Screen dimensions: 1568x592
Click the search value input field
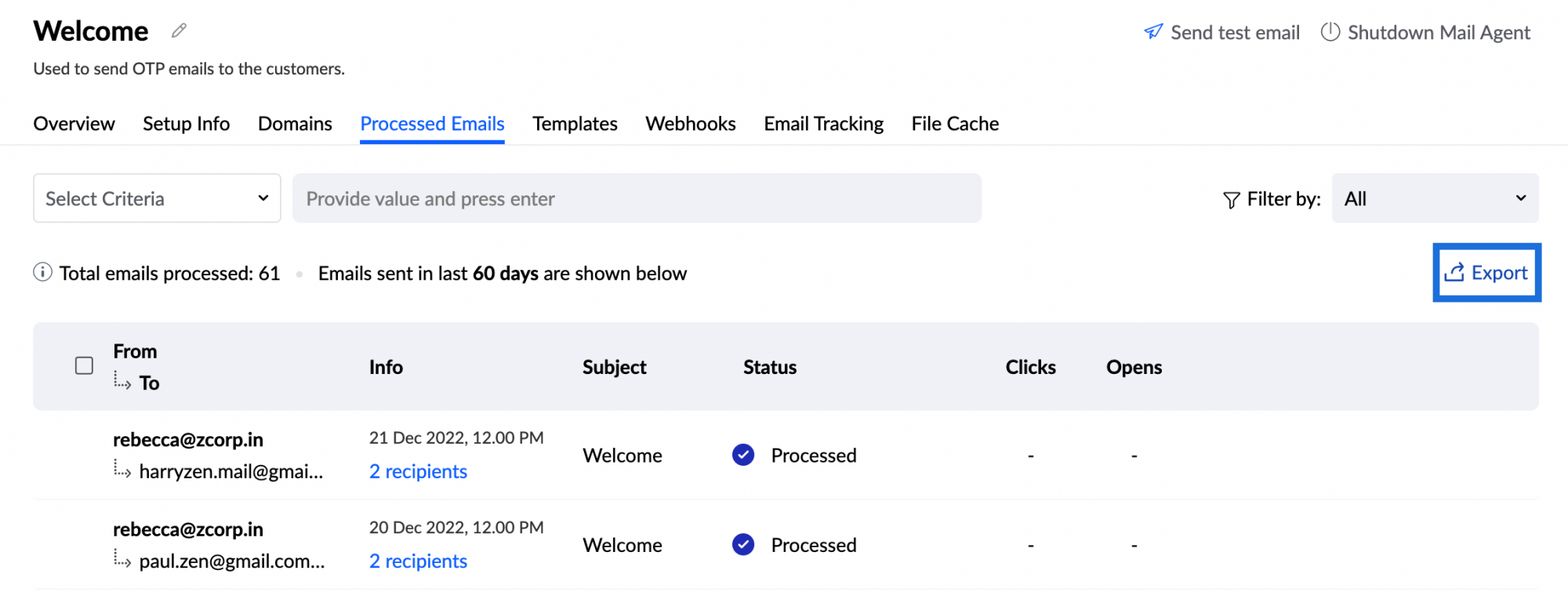[x=636, y=198]
